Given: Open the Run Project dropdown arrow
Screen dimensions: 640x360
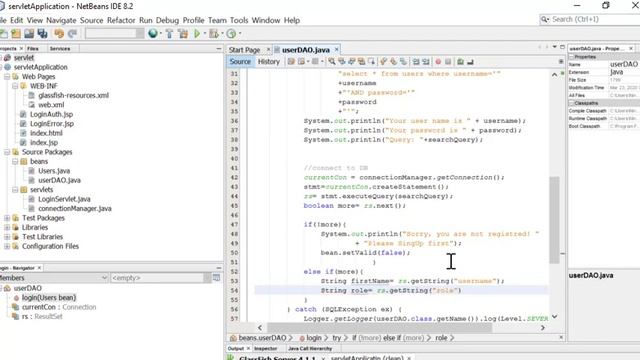Looking at the screenshot, I should coord(204,33).
